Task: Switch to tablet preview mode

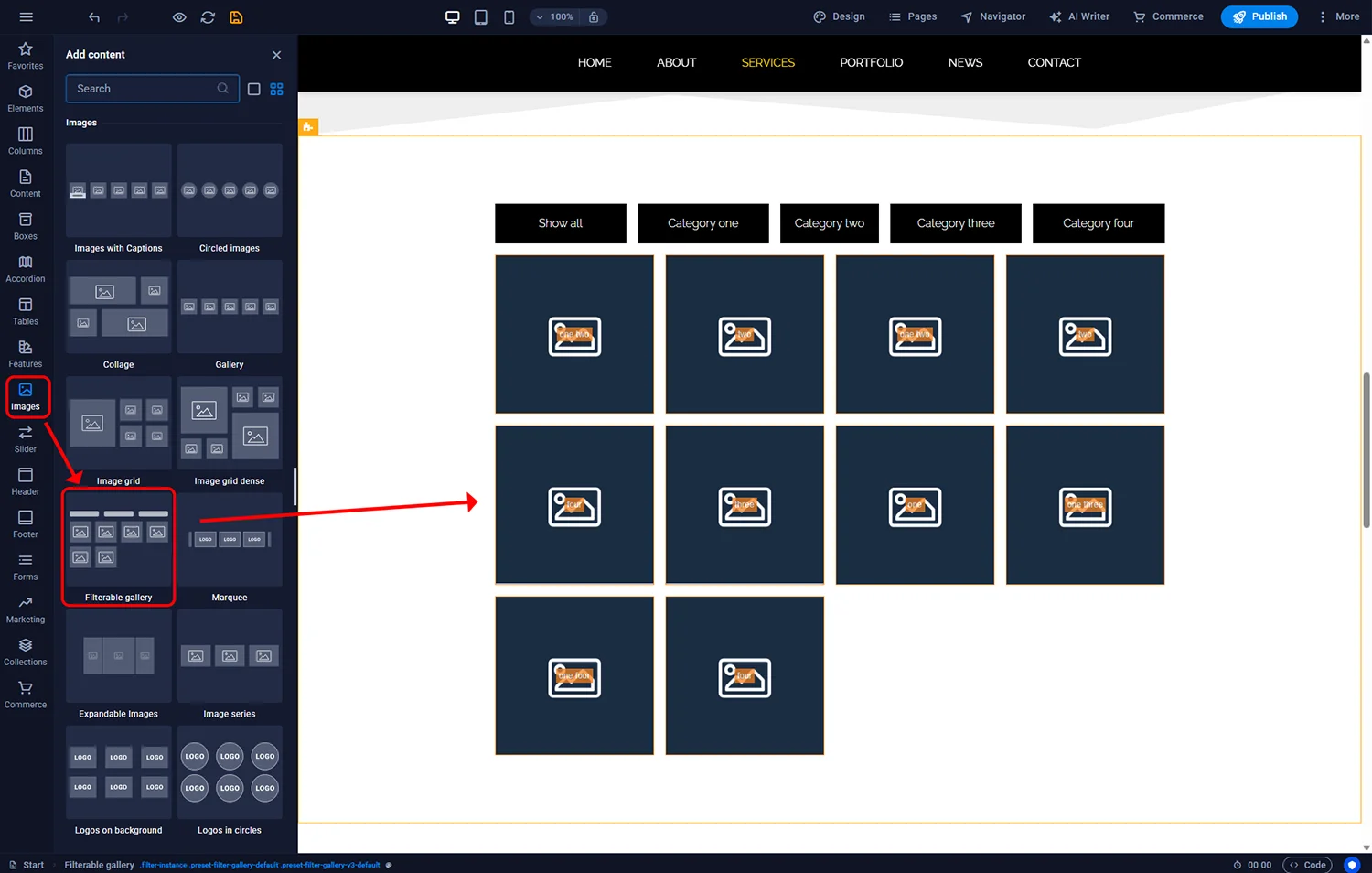Action: (x=480, y=16)
